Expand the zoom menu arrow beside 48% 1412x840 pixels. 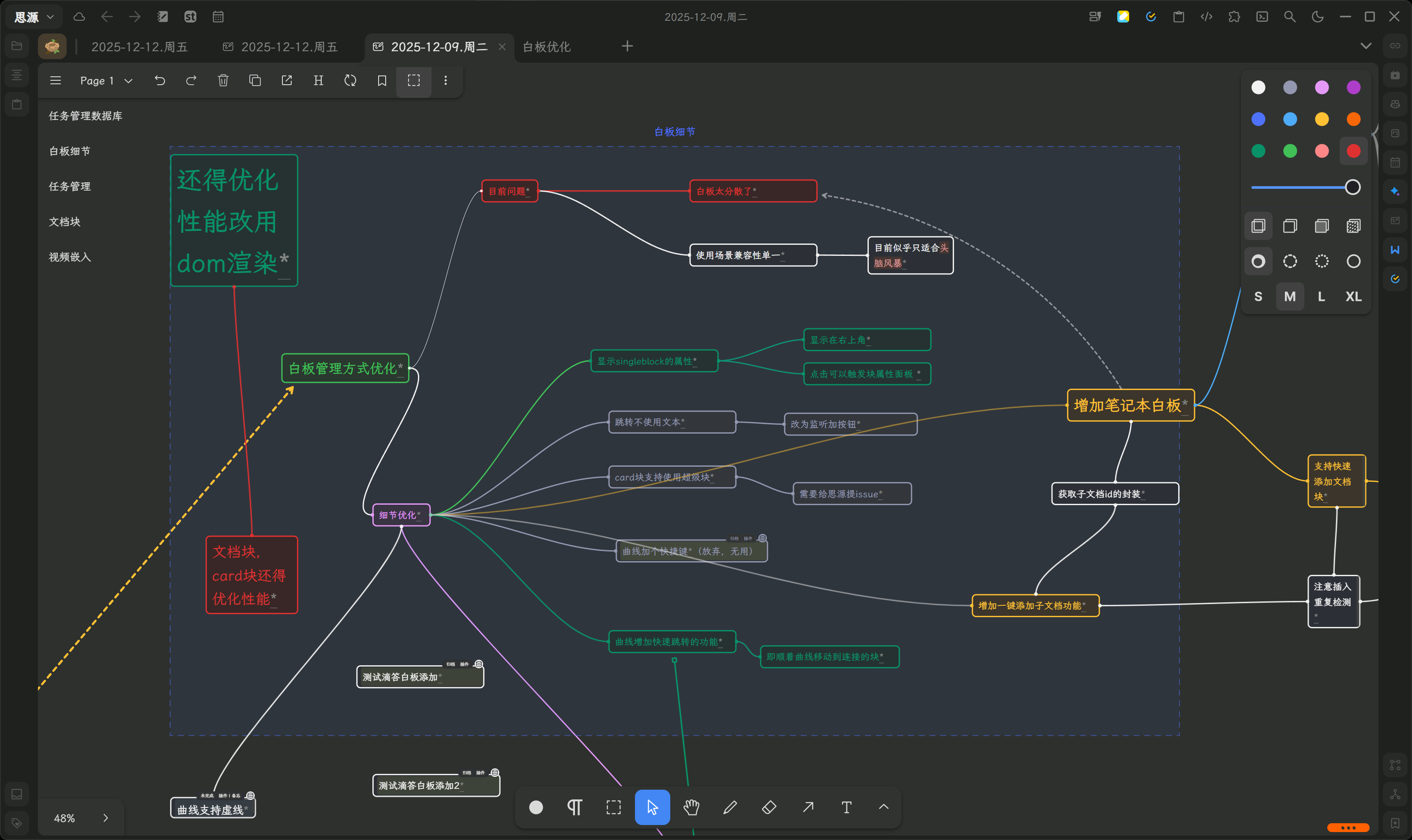point(105,818)
